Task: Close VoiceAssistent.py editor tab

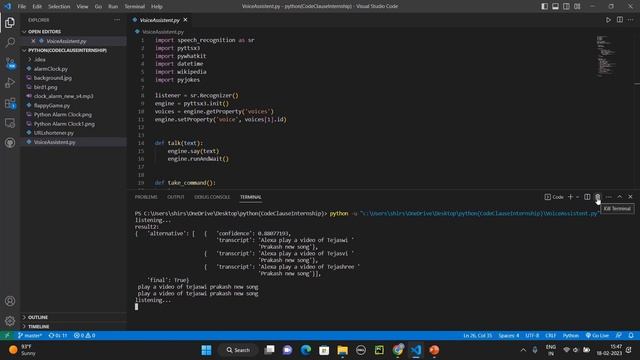Action: (185, 20)
